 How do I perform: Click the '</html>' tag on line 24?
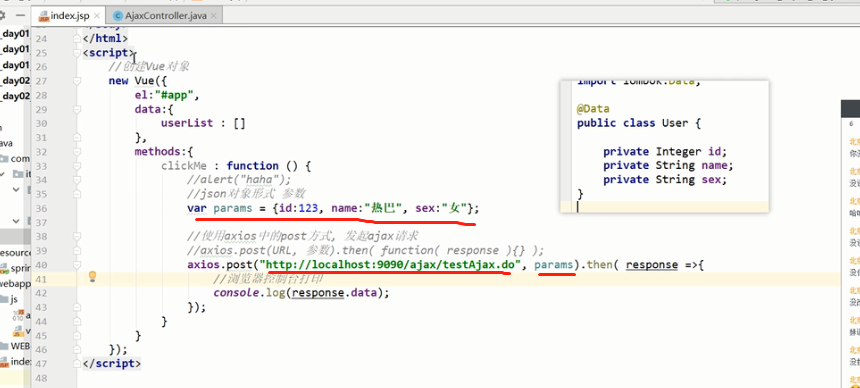coord(105,38)
